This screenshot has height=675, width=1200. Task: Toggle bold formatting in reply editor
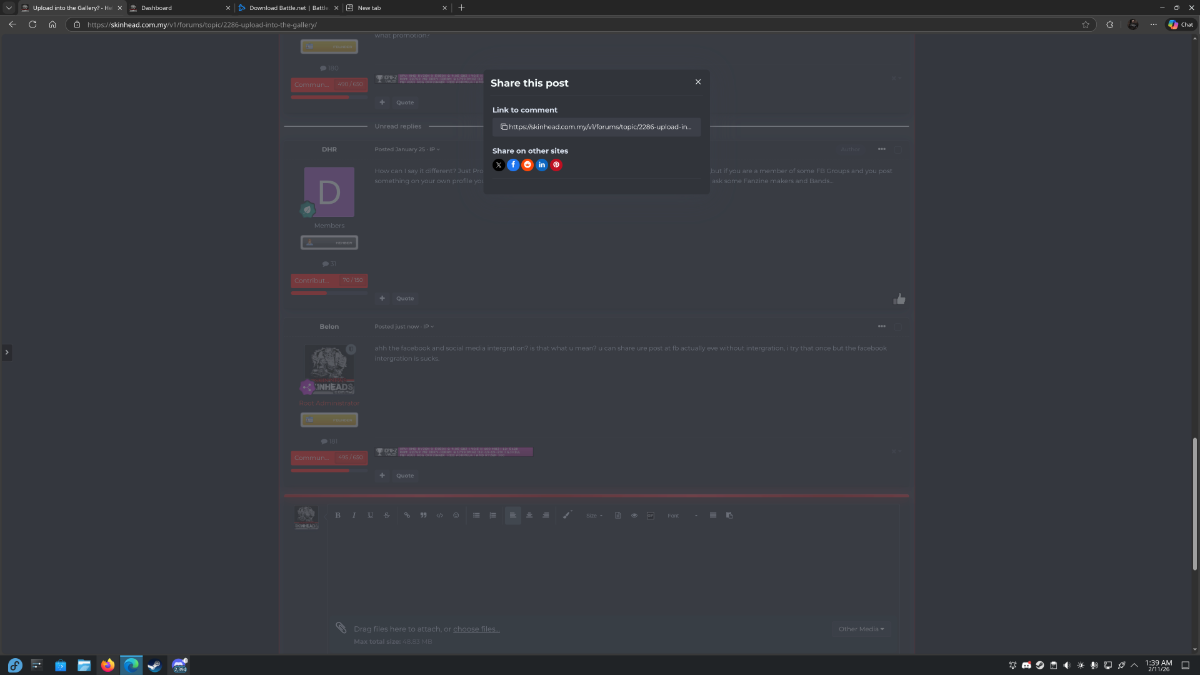point(337,515)
